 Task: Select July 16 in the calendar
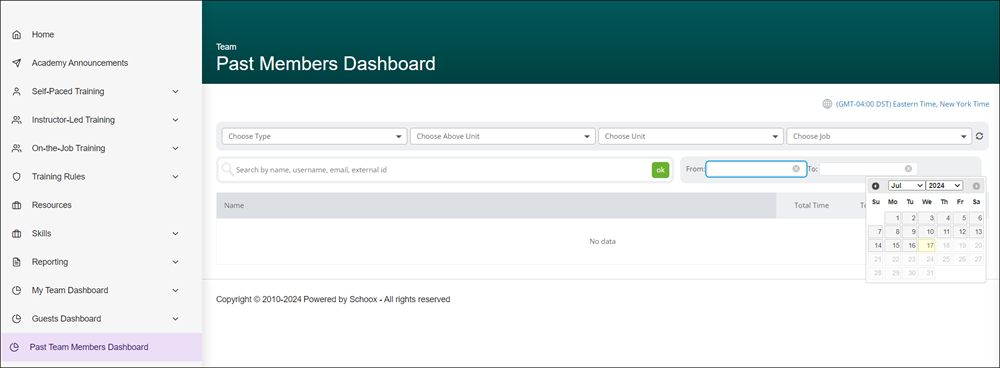pos(909,246)
